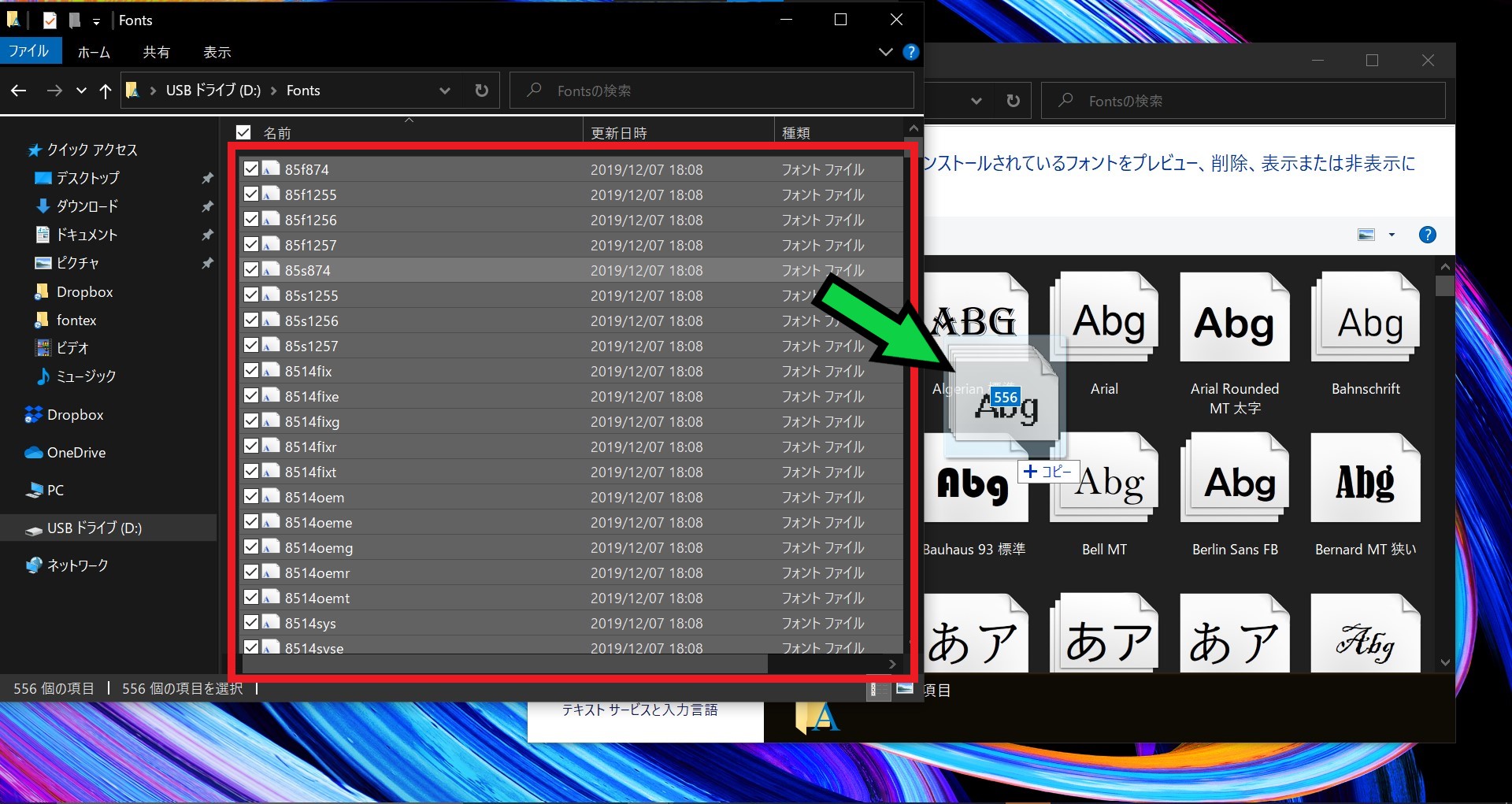This screenshot has height=804, width=1512.
Task: Expand the ribbon with chevron
Action: pos(886,52)
